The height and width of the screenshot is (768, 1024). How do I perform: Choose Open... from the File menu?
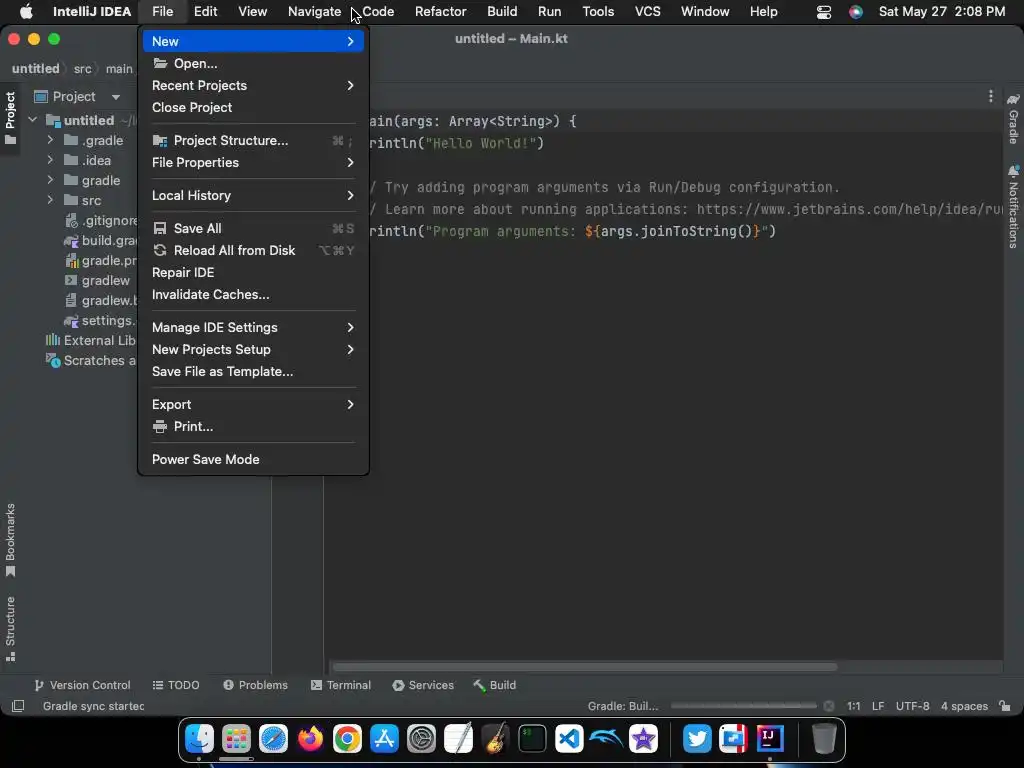click(253, 63)
